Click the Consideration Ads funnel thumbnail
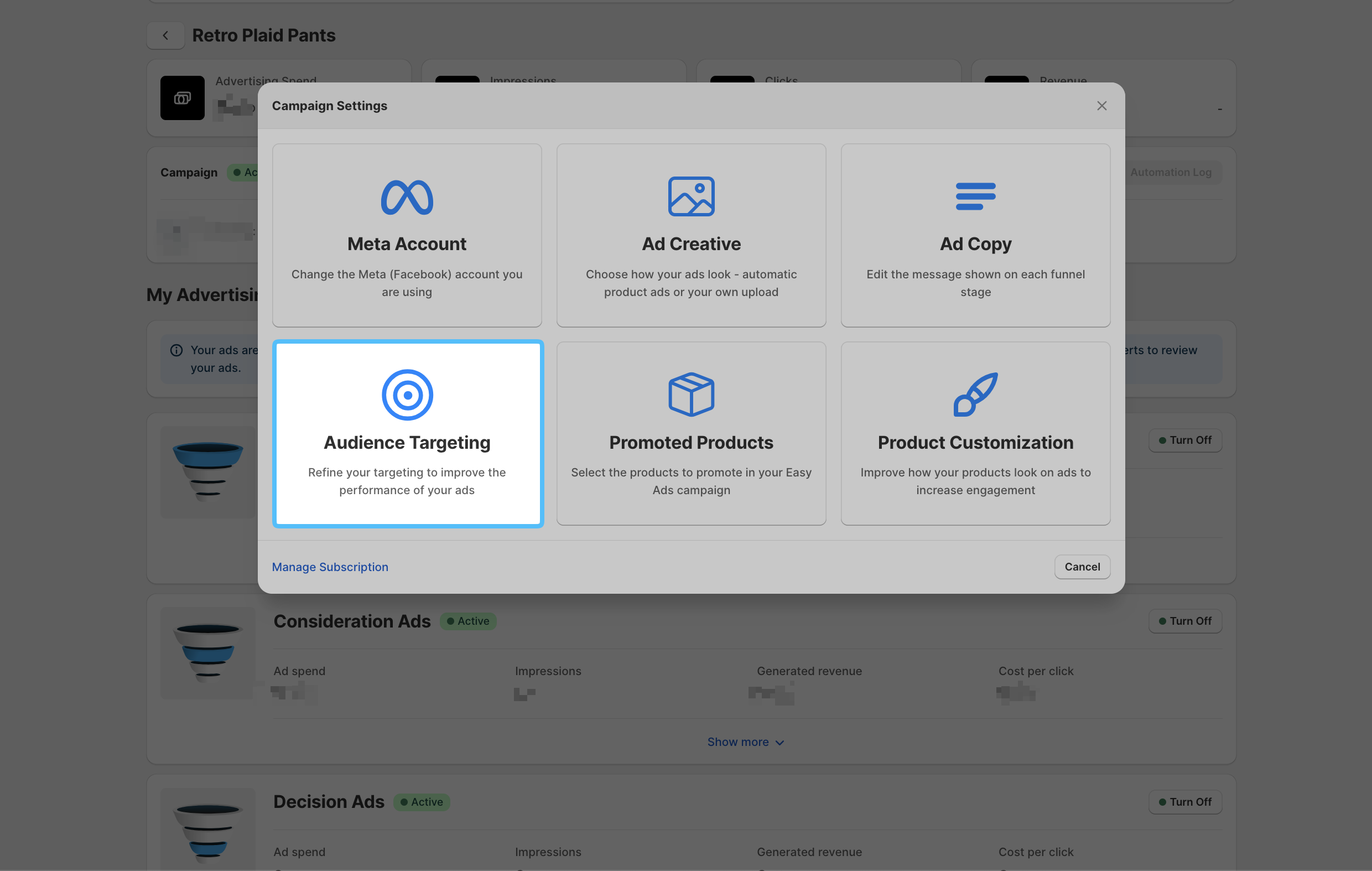The width and height of the screenshot is (1372, 871). (208, 653)
